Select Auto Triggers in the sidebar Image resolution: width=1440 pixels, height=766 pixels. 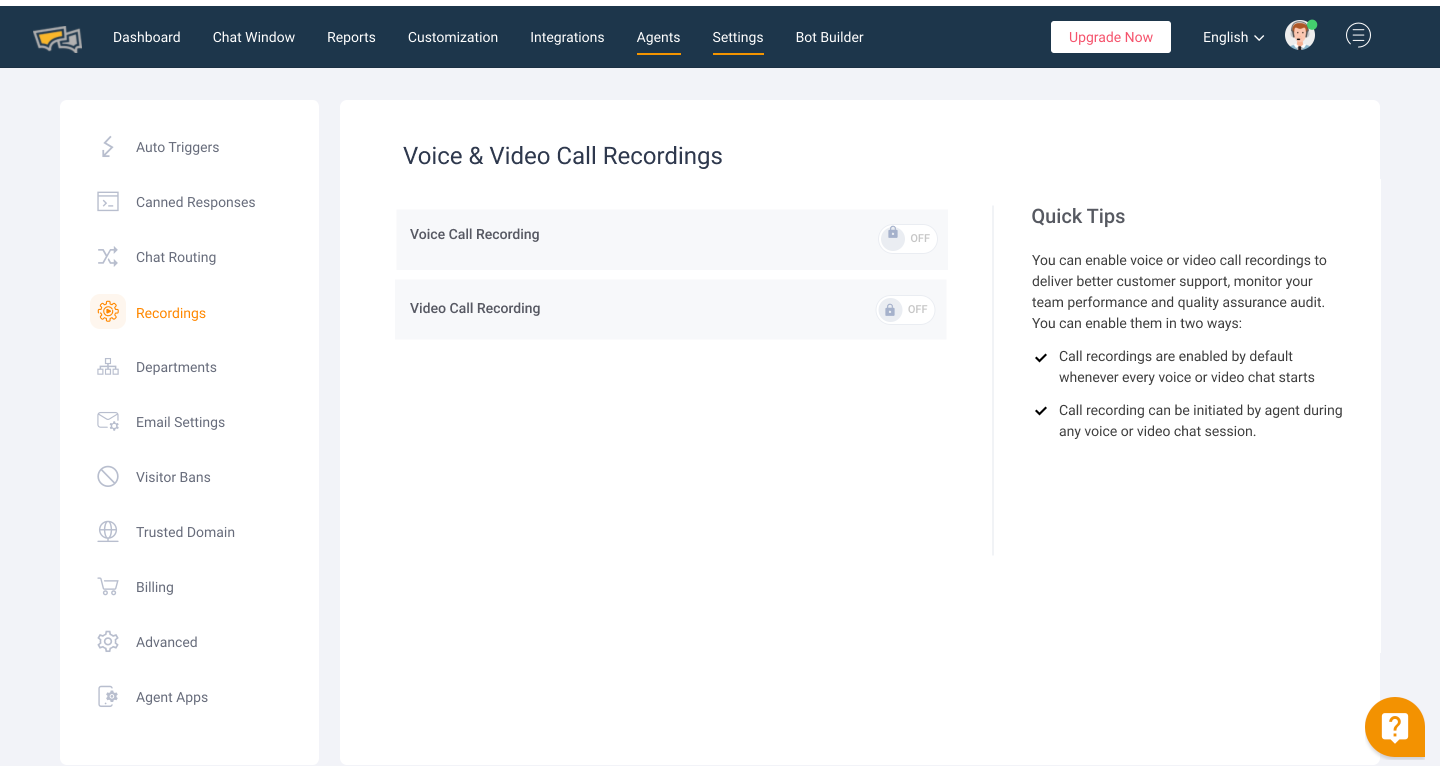[178, 147]
